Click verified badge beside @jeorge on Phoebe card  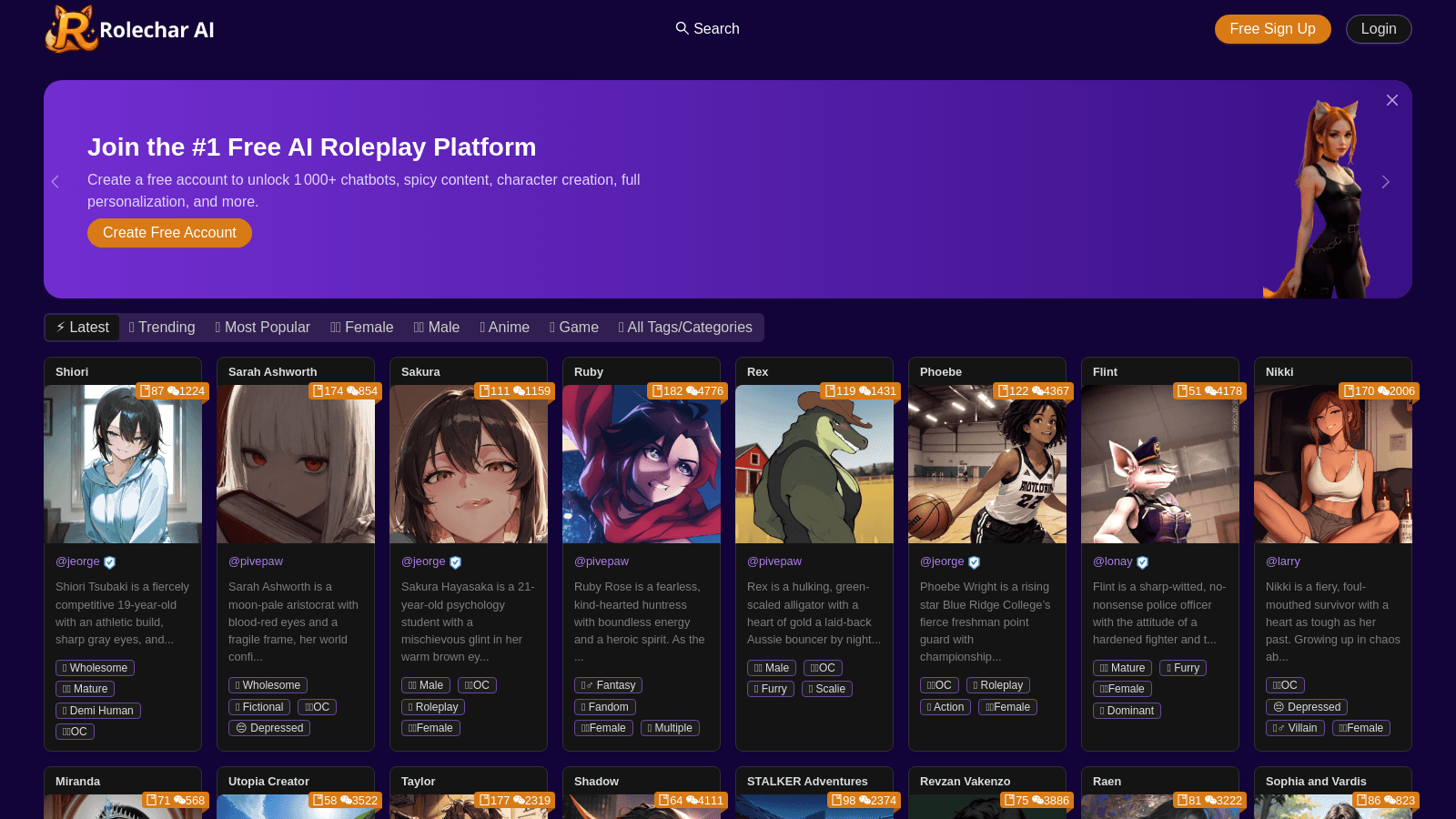[x=975, y=562]
